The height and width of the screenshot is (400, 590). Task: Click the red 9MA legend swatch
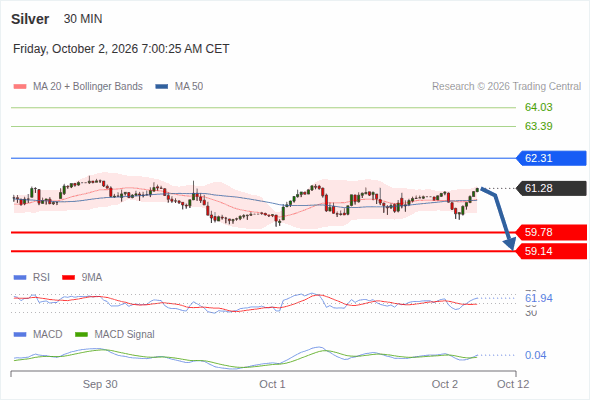68,278
